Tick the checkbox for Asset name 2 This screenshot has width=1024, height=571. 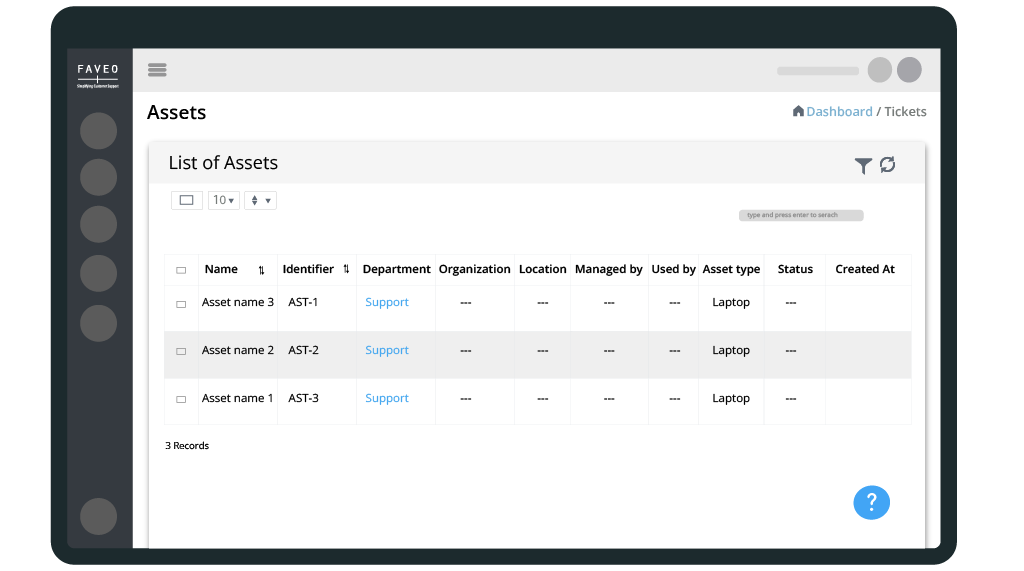tap(181, 352)
